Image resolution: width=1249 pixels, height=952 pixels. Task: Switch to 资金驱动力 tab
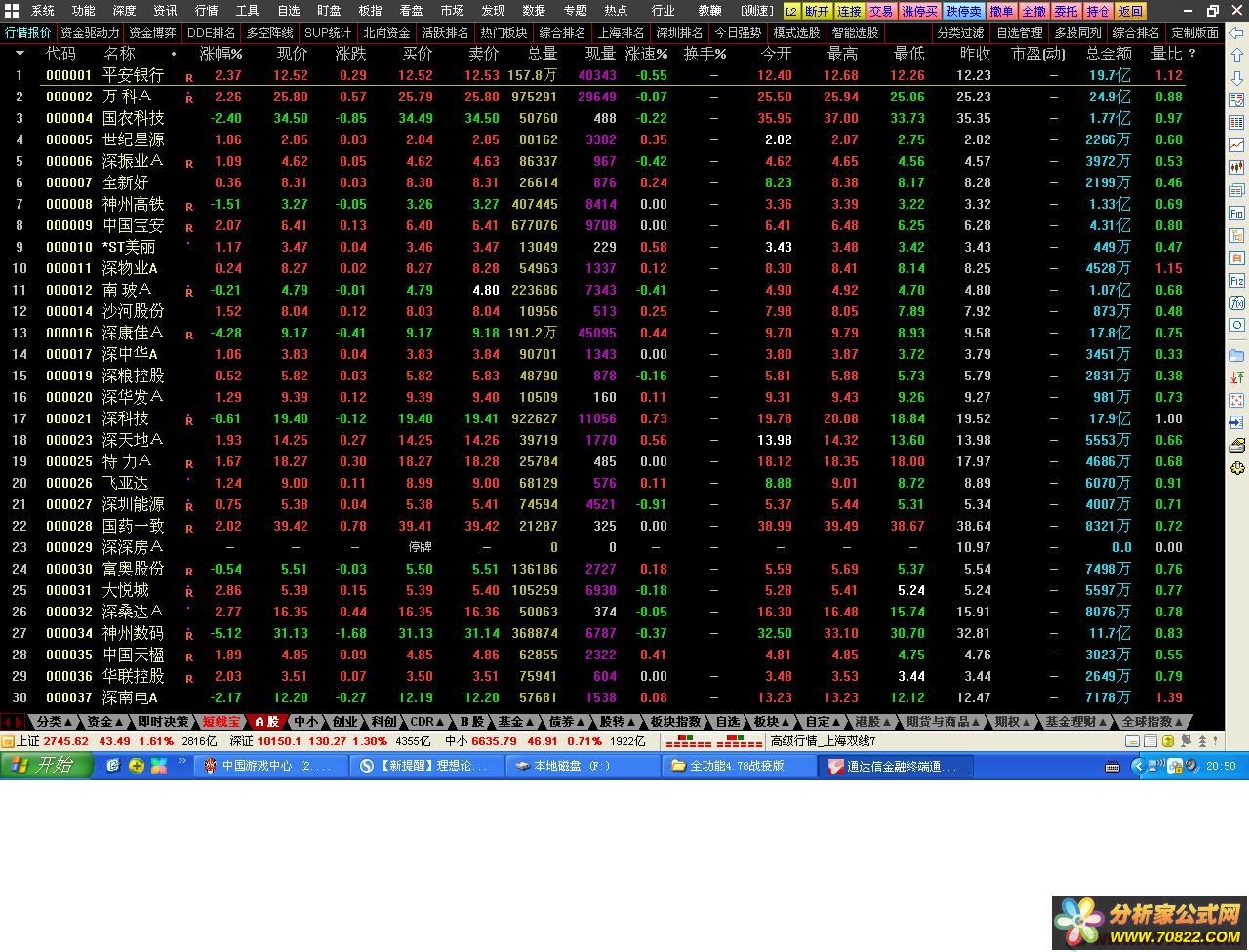(x=90, y=32)
